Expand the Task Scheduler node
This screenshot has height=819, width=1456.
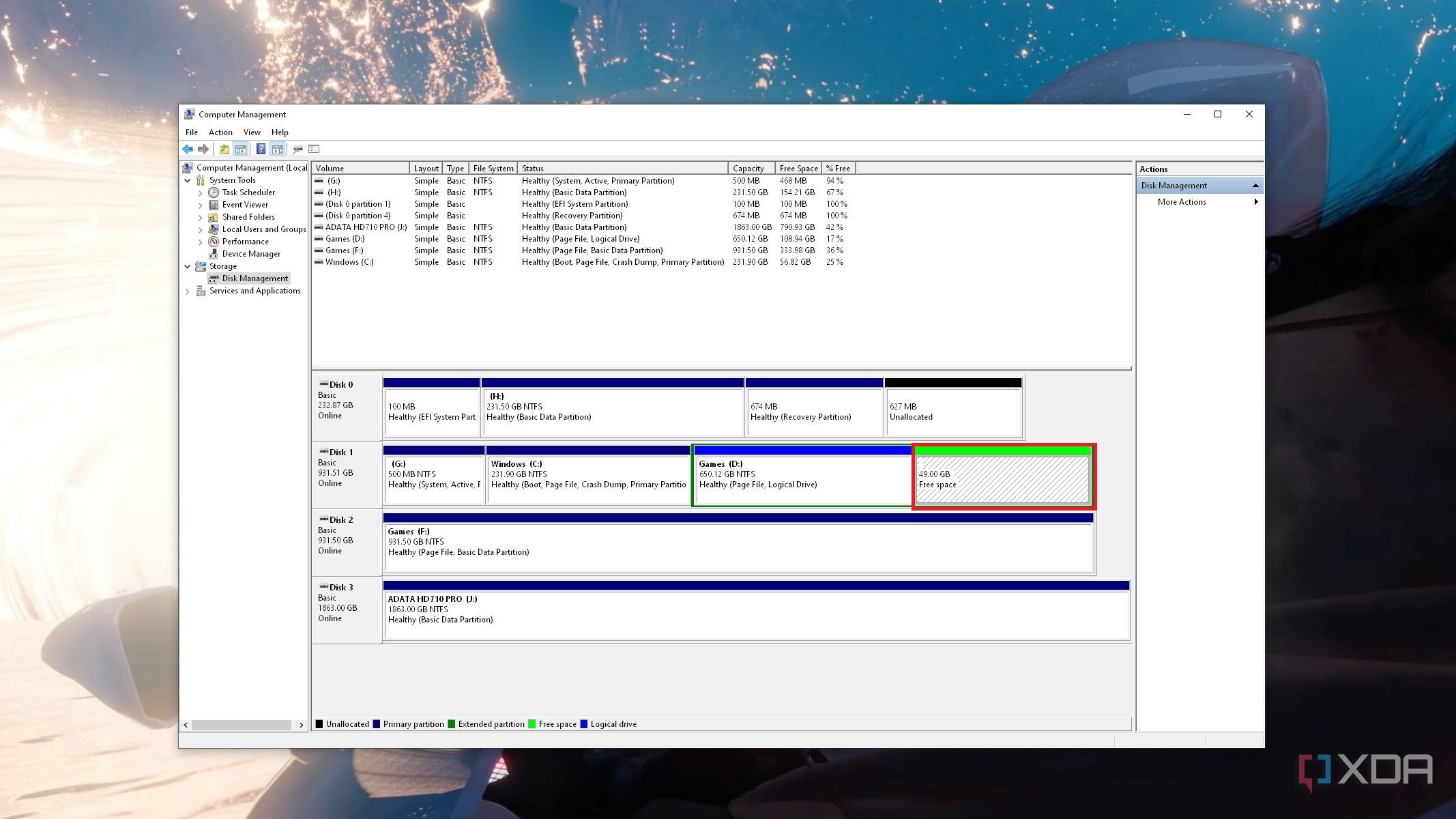(201, 193)
